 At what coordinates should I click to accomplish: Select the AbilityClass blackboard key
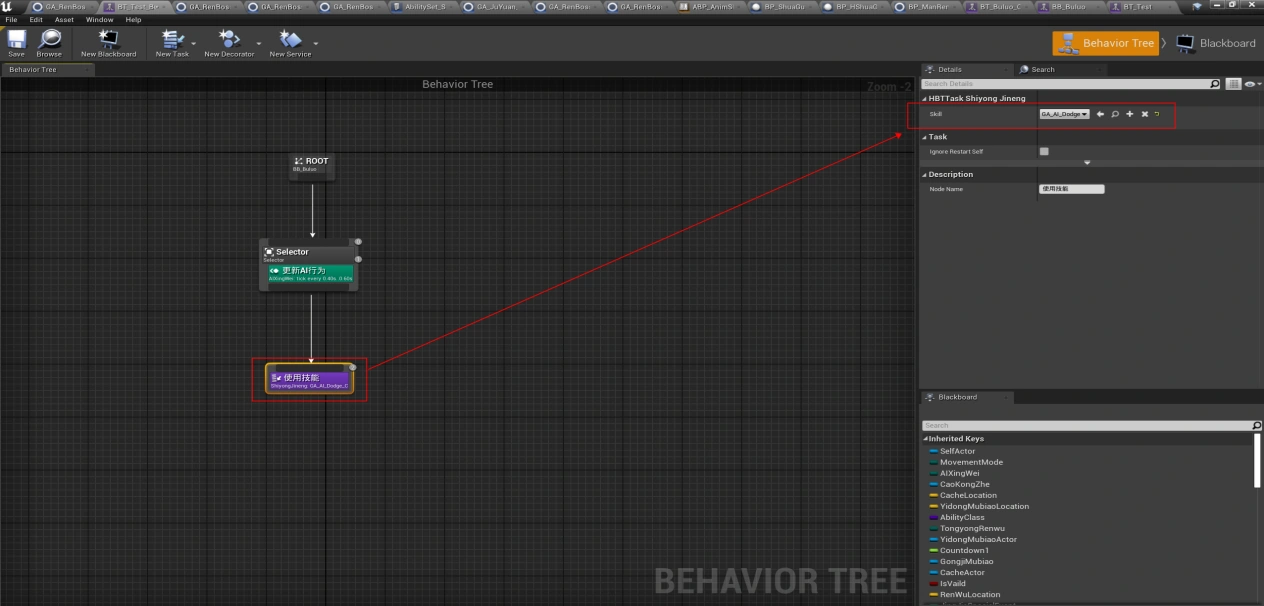coord(962,517)
